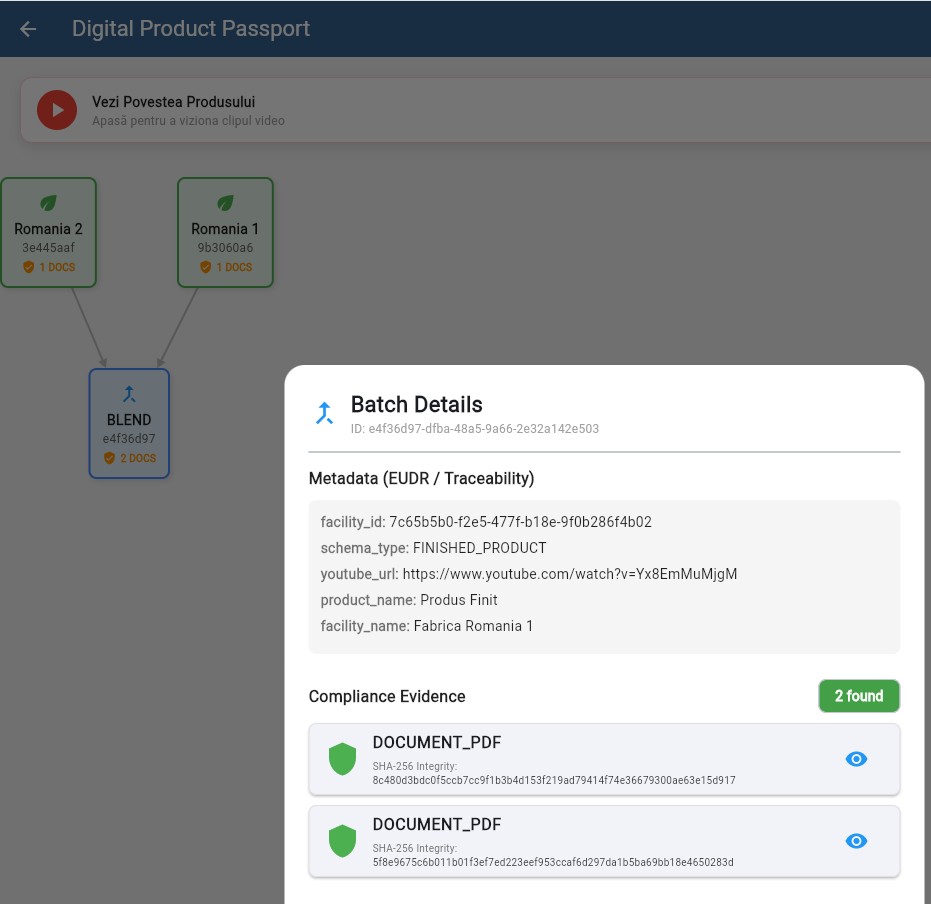Viewport: 931px width, 904px height.
Task: View the second DOCUMENT_PDF with hash 5f8e9675
Action: pyautogui.click(x=856, y=841)
